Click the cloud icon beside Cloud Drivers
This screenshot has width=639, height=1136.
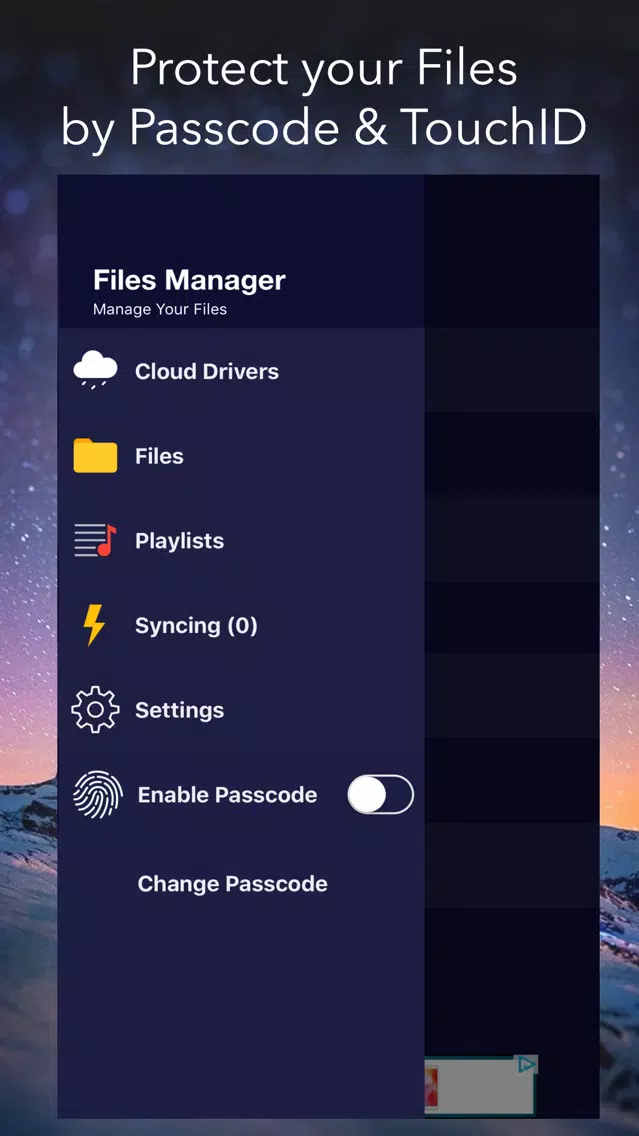(95, 369)
